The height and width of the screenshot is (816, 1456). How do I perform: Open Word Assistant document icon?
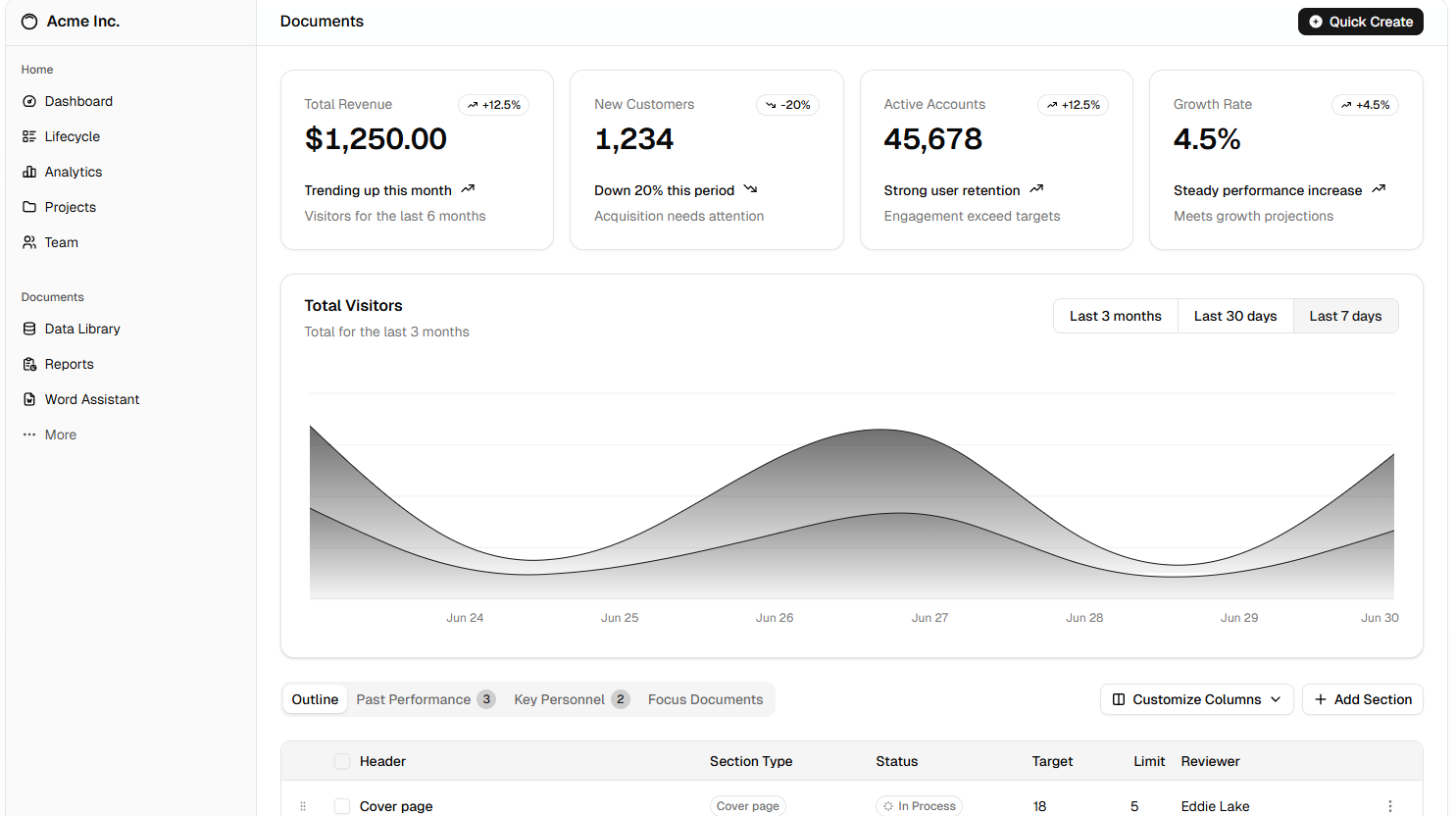29,399
